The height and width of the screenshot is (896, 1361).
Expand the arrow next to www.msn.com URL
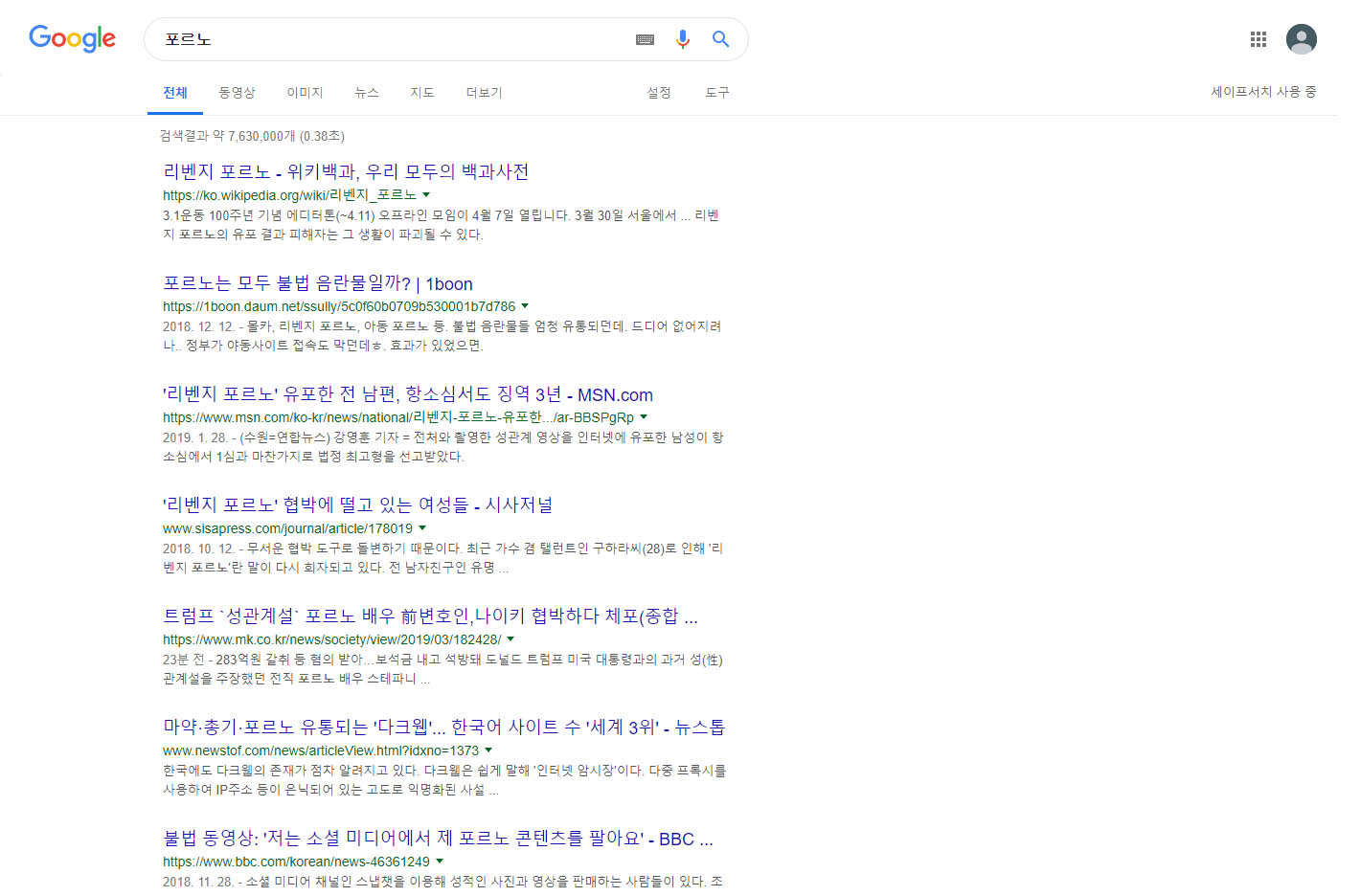pyautogui.click(x=644, y=416)
